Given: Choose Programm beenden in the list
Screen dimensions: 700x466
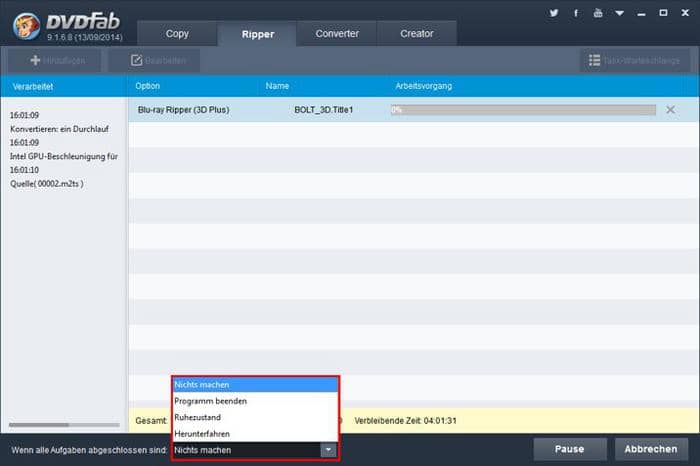Looking at the screenshot, I should 255,401.
